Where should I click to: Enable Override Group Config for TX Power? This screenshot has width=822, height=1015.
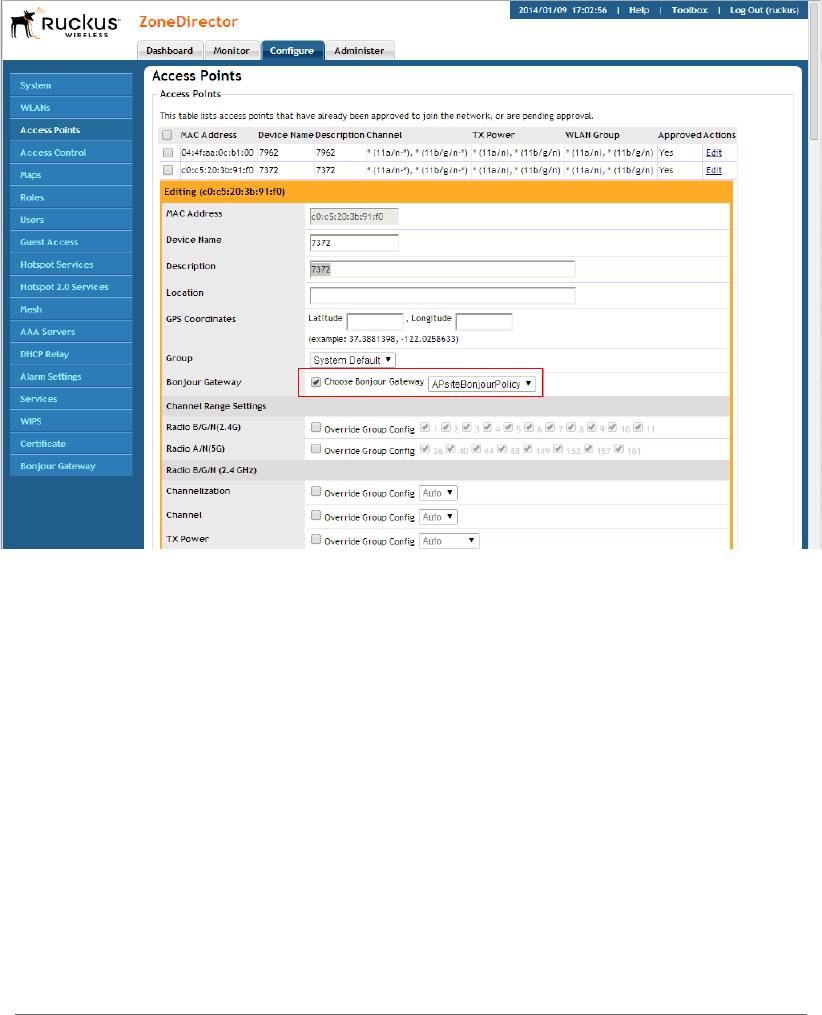pos(316,539)
